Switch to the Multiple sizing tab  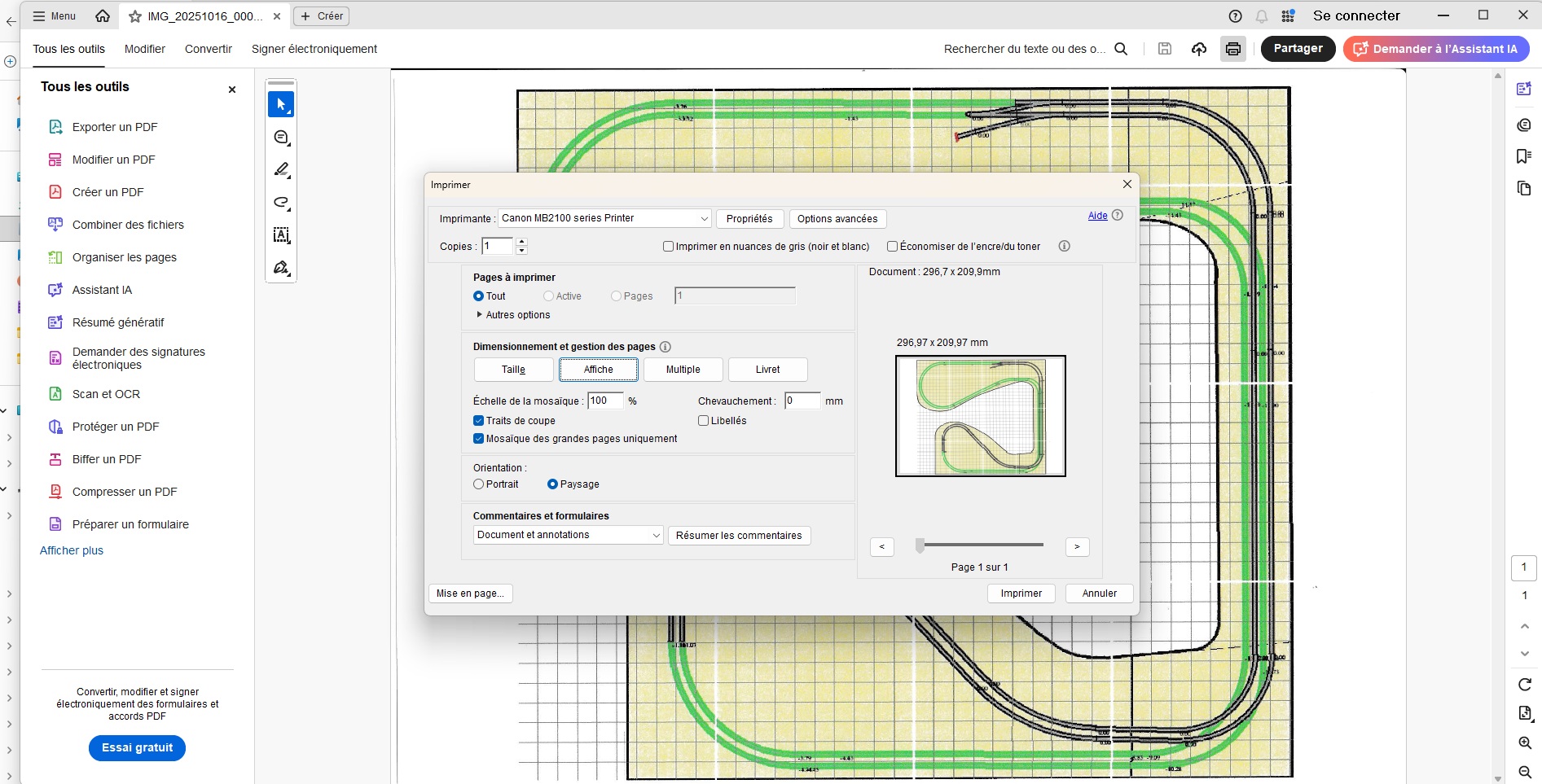coord(683,370)
